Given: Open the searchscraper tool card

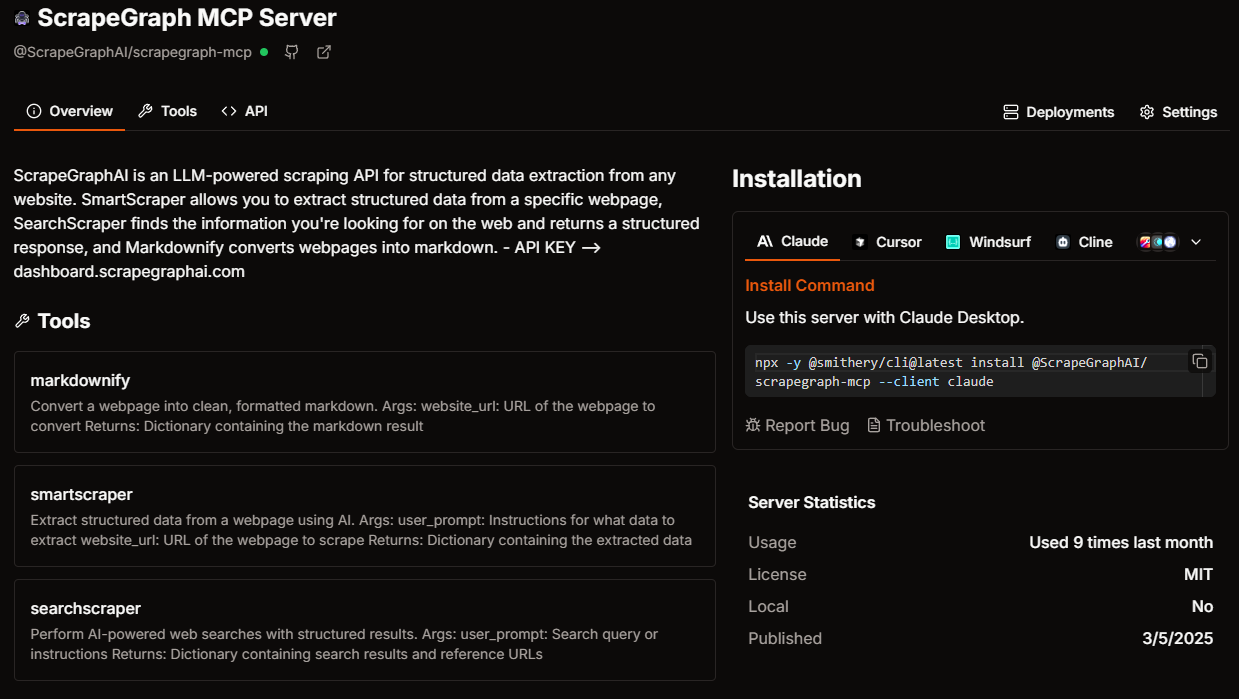Looking at the screenshot, I should pyautogui.click(x=364, y=630).
